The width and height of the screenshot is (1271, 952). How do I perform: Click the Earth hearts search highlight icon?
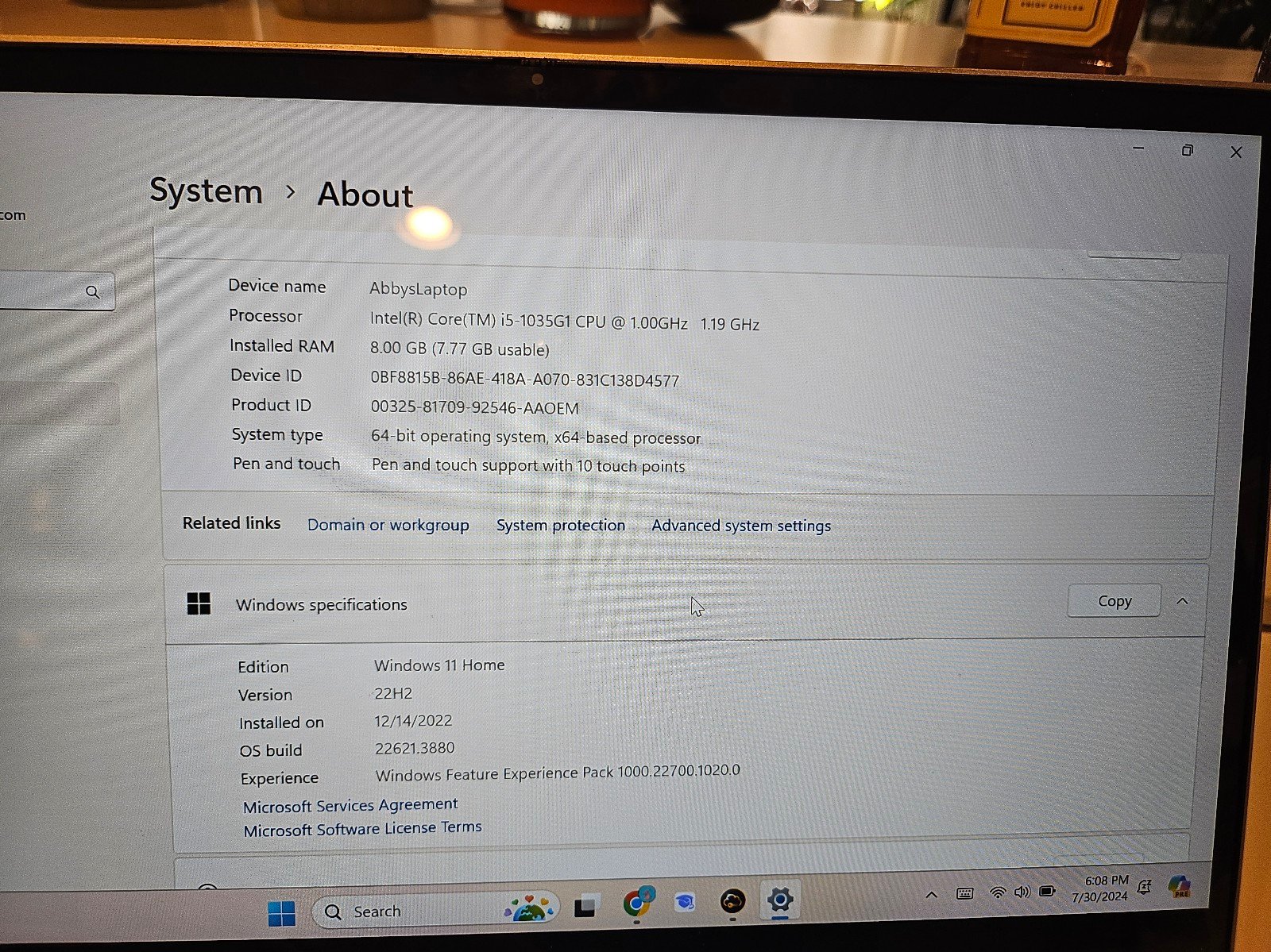[529, 908]
